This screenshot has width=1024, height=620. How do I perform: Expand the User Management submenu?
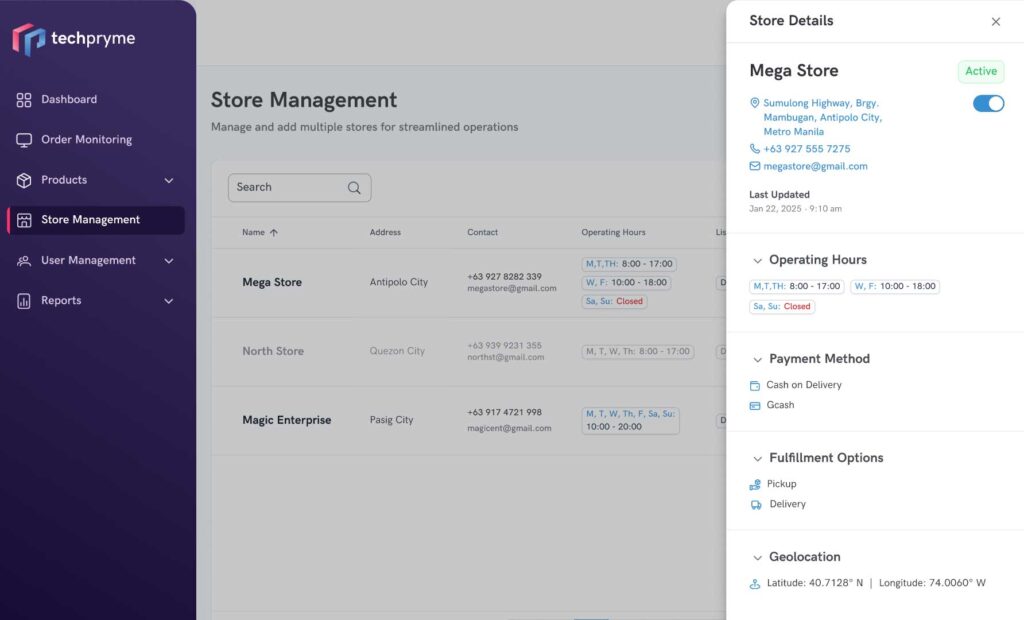click(168, 261)
